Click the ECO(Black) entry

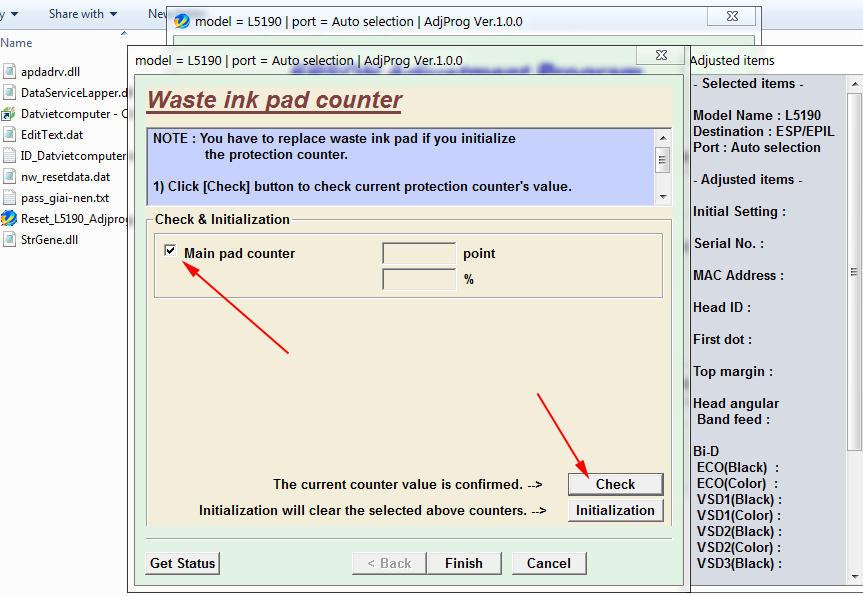coord(738,467)
